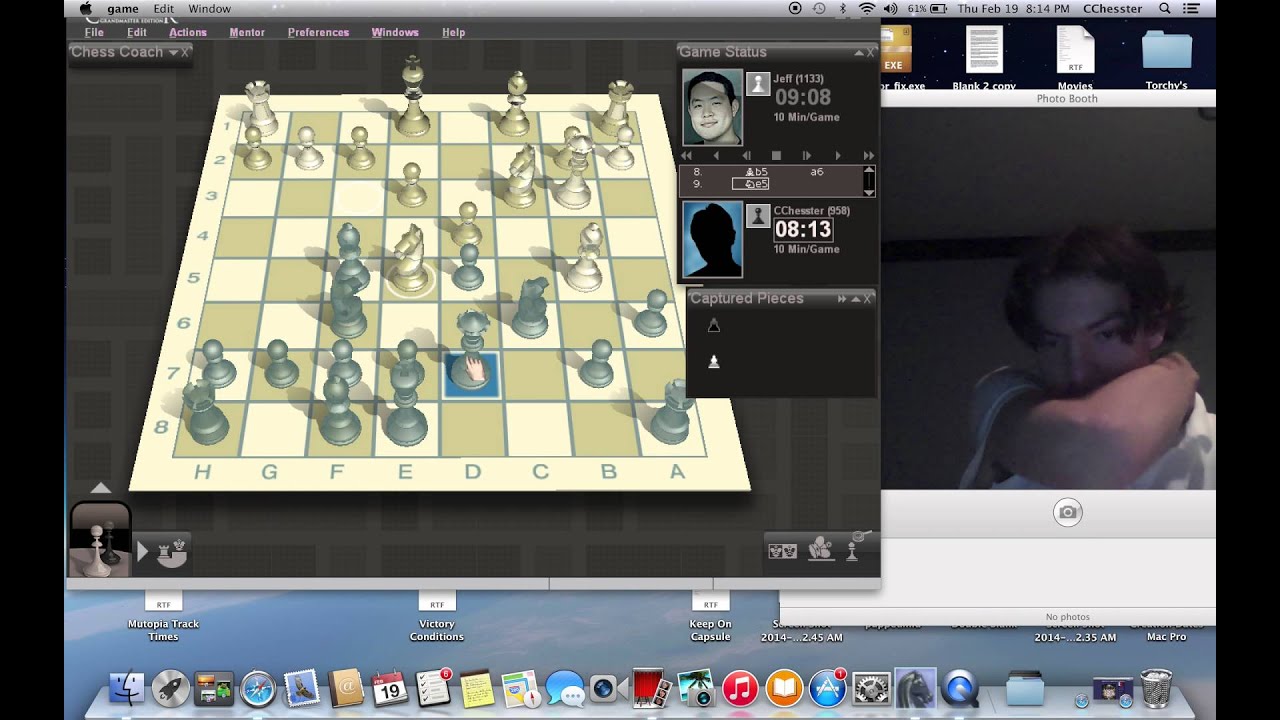Open the piece set selector with rook icon
This screenshot has width=1280, height=720.
point(172,552)
